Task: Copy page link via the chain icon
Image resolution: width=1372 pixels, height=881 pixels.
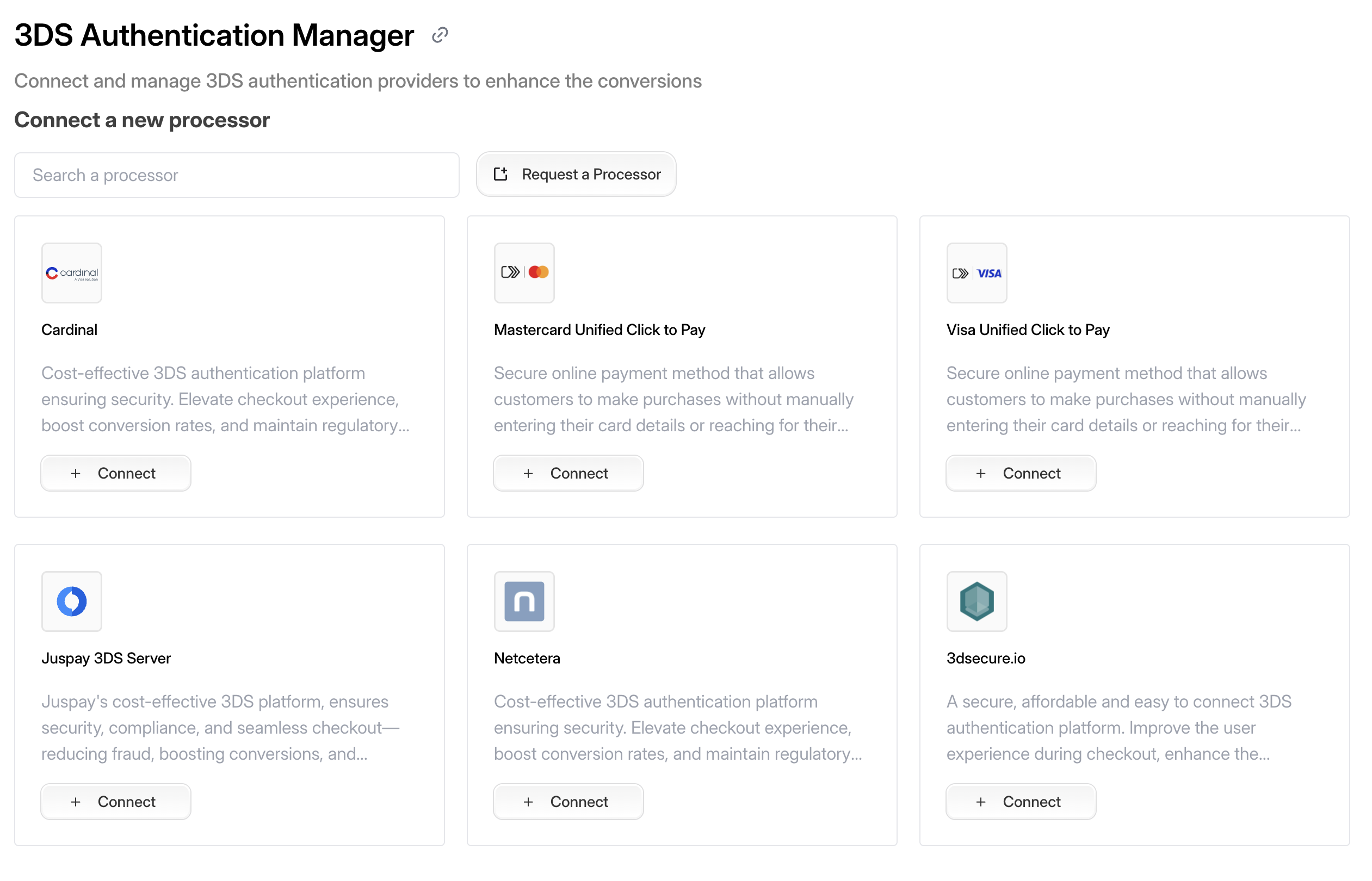Action: (440, 35)
